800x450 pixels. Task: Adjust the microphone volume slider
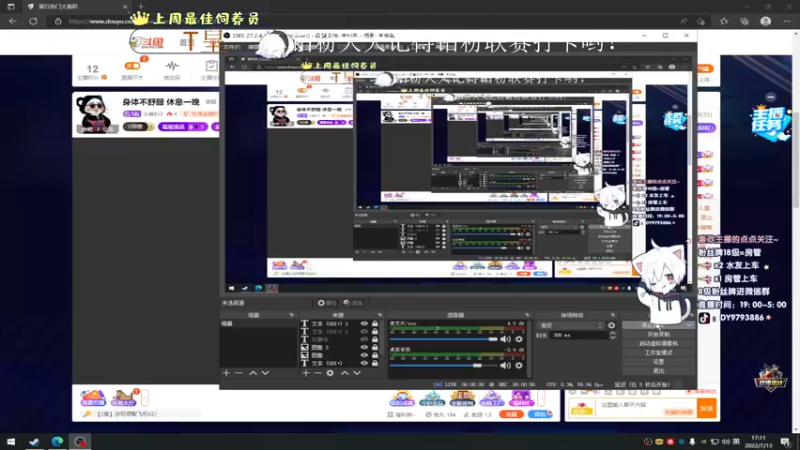[x=443, y=339]
